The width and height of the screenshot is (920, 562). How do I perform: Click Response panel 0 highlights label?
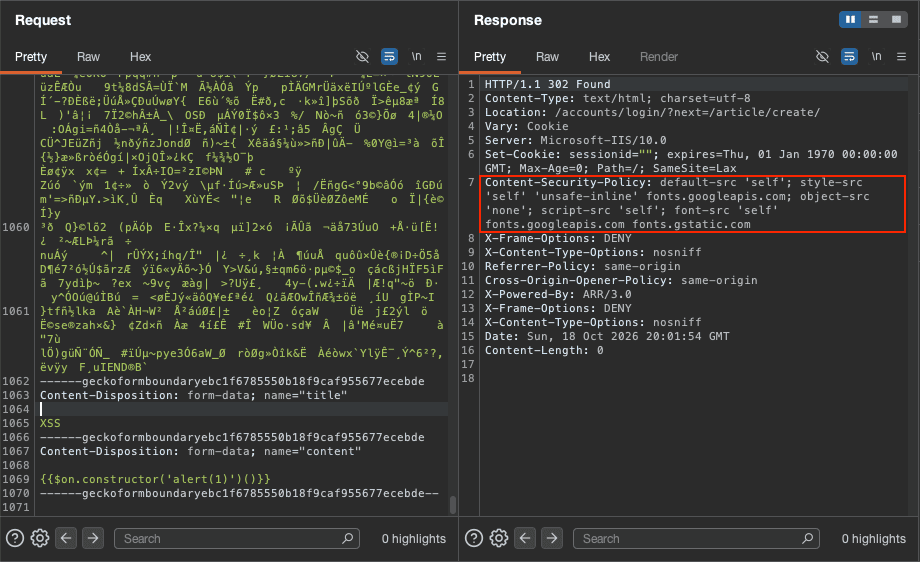click(x=874, y=539)
